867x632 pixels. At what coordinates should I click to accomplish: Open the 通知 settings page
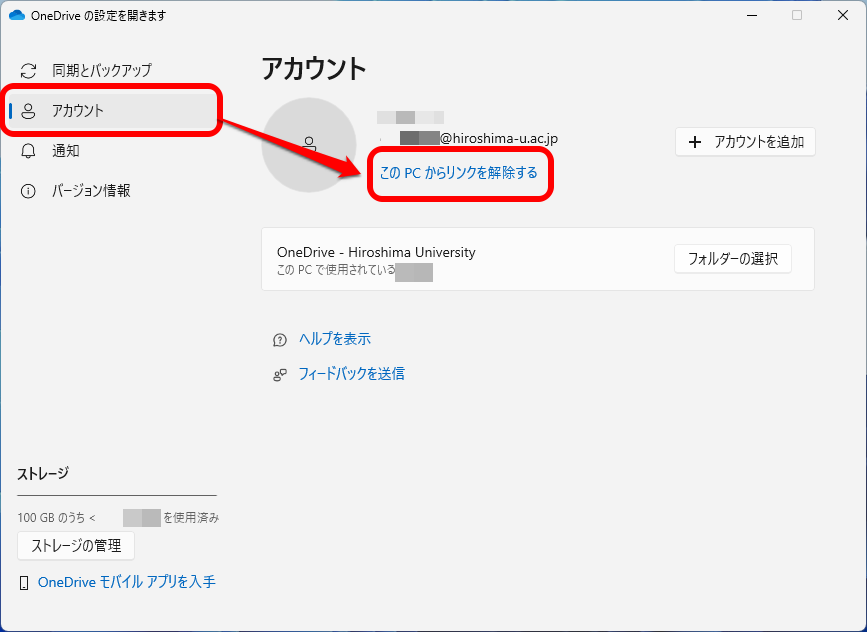(x=112, y=150)
